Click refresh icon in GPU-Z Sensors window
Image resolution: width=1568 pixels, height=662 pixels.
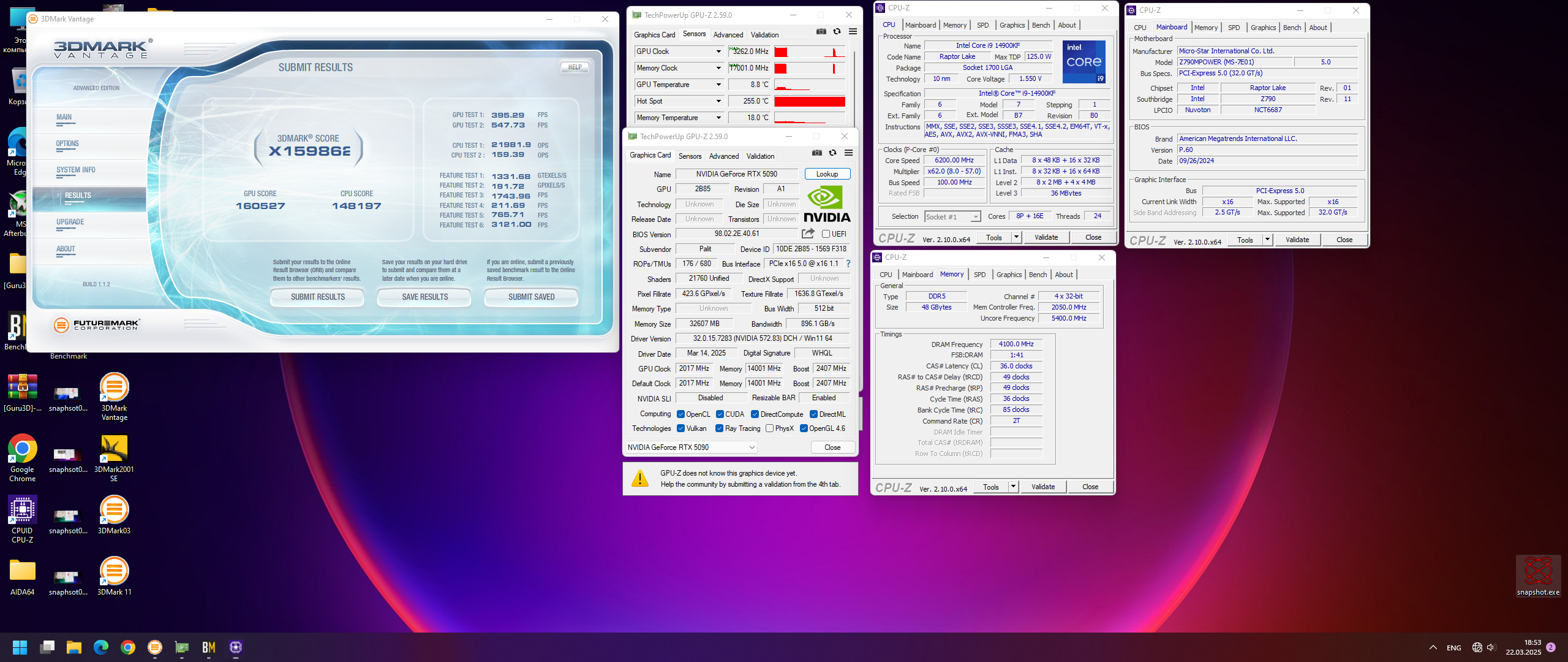point(837,32)
